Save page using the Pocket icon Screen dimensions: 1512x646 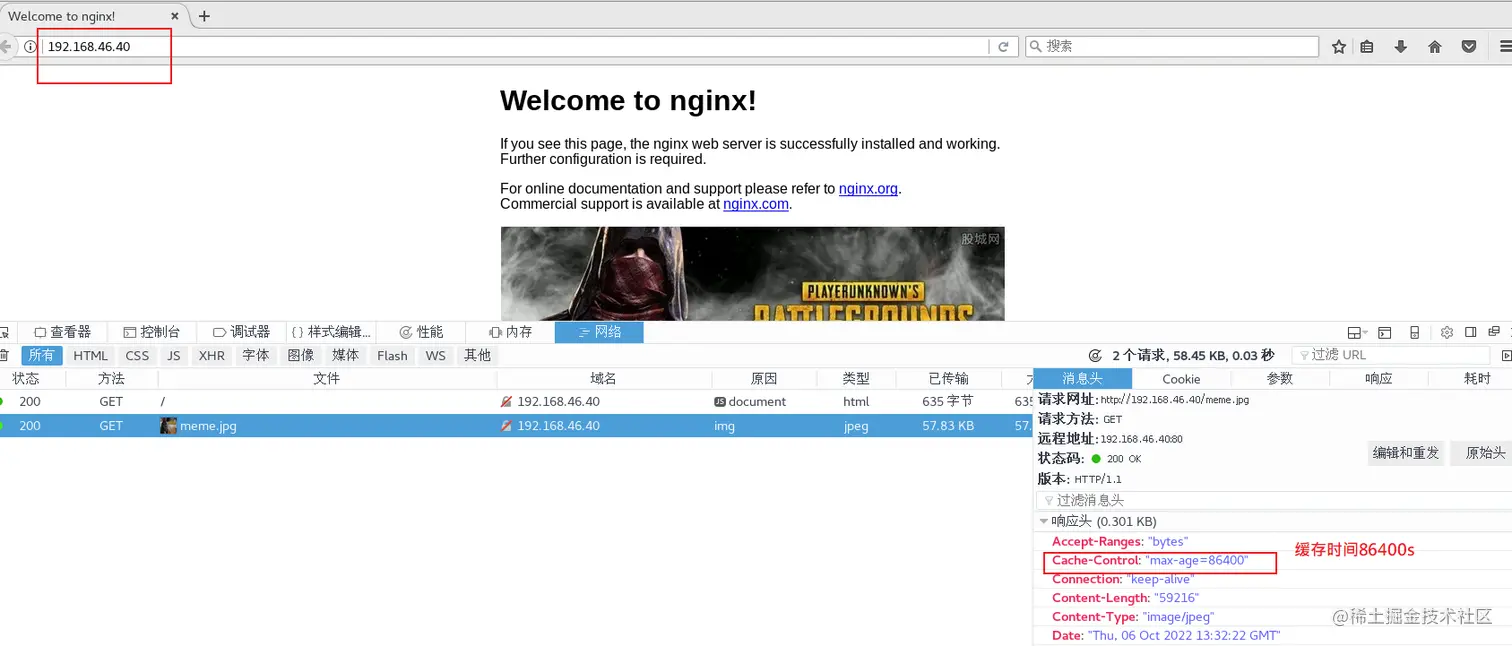(1468, 46)
